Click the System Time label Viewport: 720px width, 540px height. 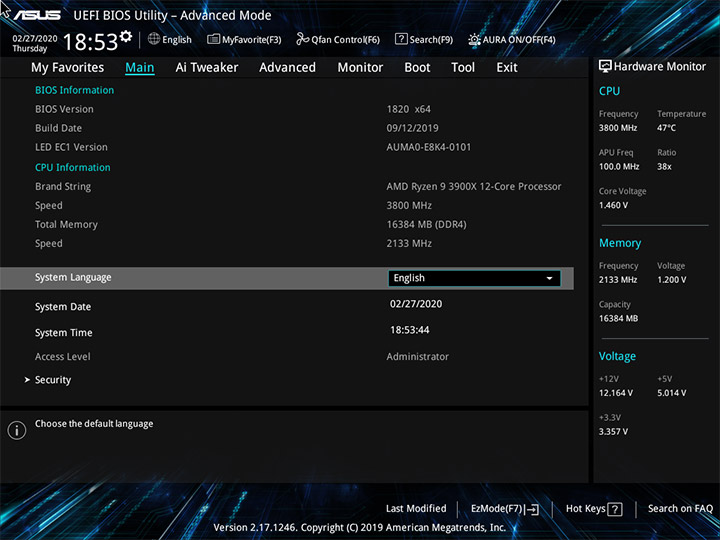click(63, 333)
